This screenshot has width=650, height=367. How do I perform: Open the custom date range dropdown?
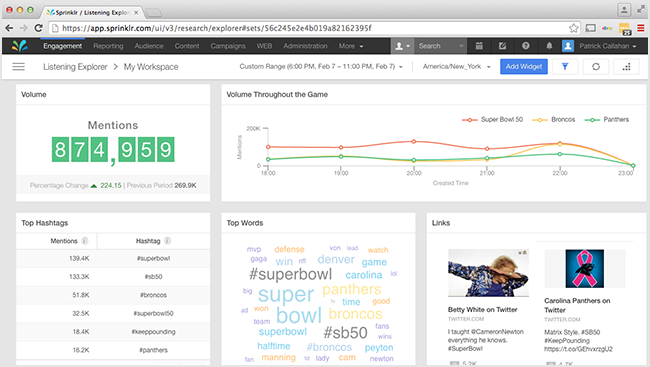point(321,66)
